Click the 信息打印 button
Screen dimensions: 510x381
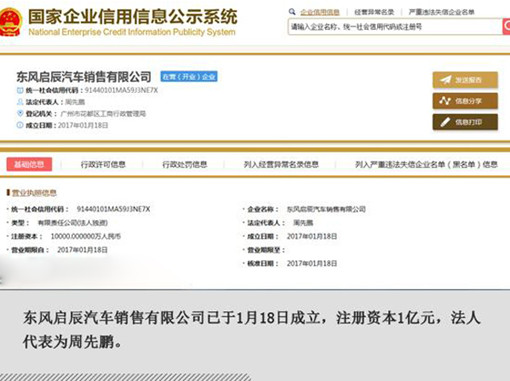(x=465, y=122)
